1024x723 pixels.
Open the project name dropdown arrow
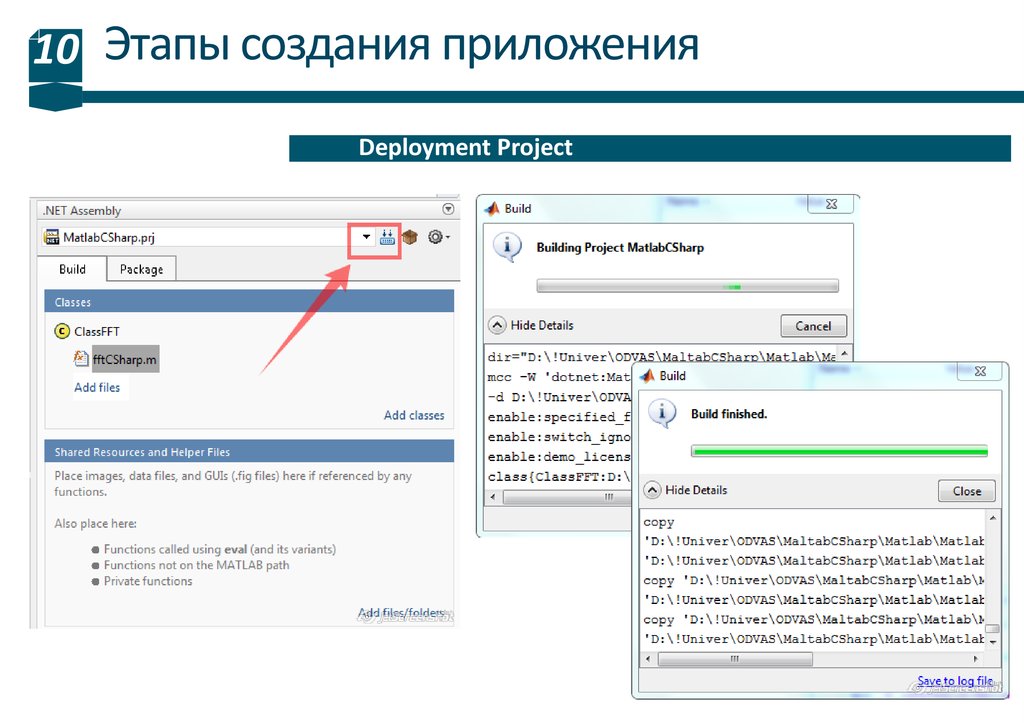[x=366, y=238]
